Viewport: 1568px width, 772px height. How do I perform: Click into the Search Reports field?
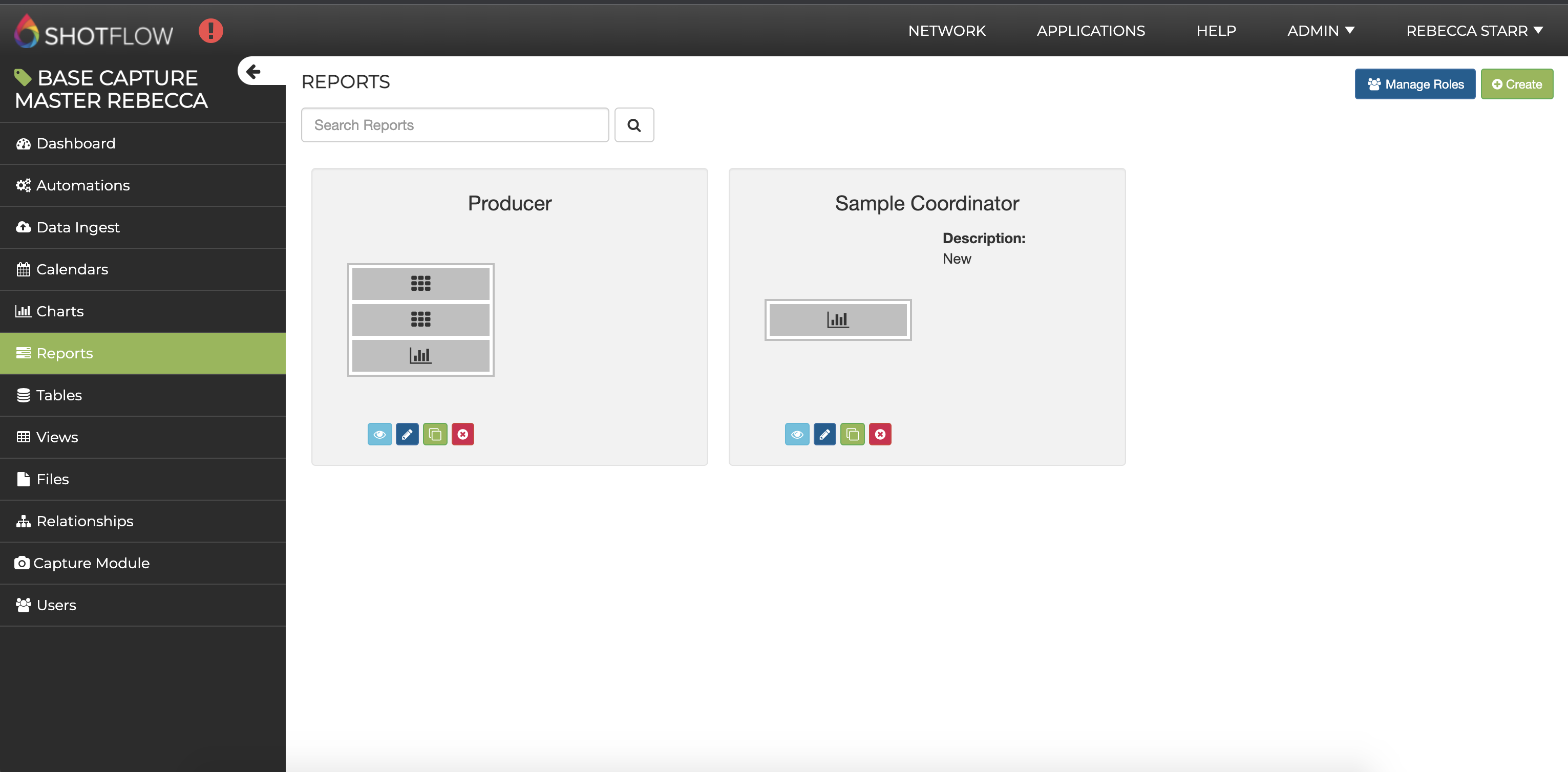click(x=455, y=125)
